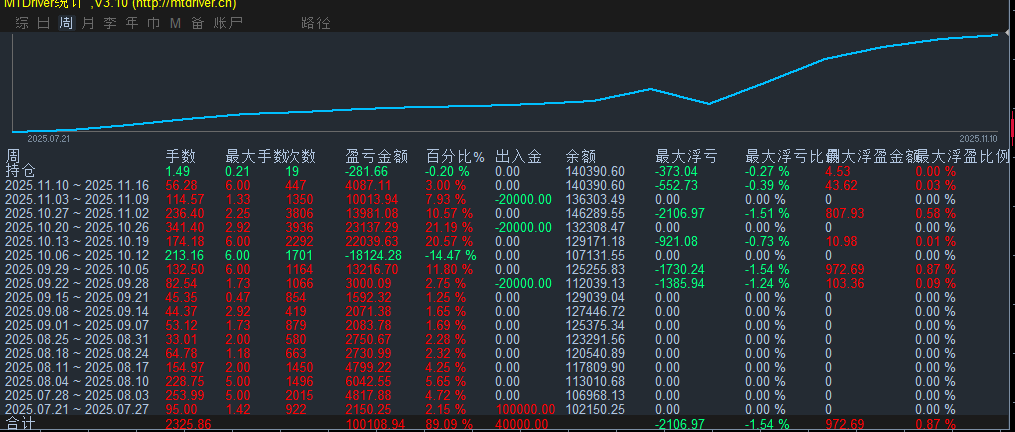Open the 账户 account tab
The width and height of the screenshot is (1015, 432).
(227, 23)
